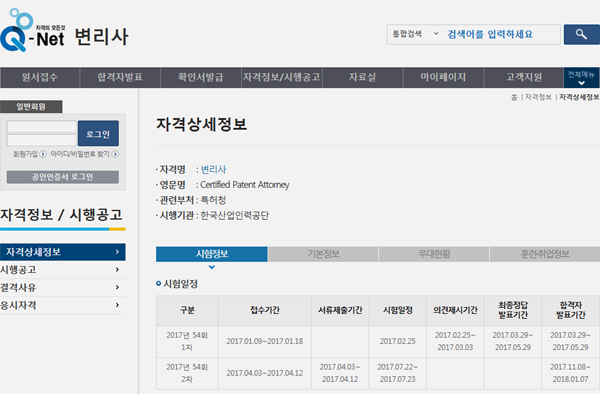This screenshot has height=394, width=600.
Task: Open the 회원가입 link
Action: [25, 154]
